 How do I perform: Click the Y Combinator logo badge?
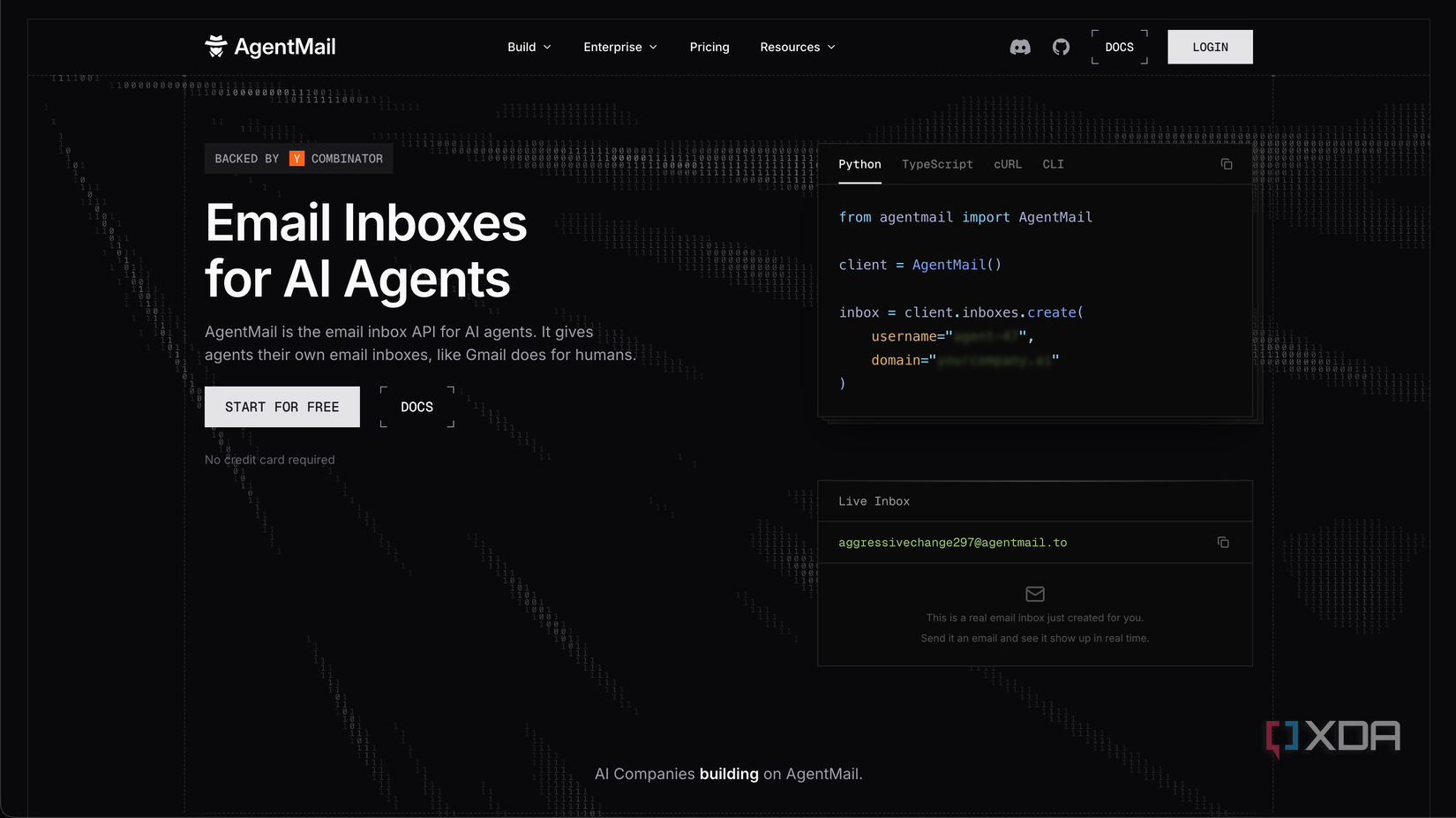point(297,159)
